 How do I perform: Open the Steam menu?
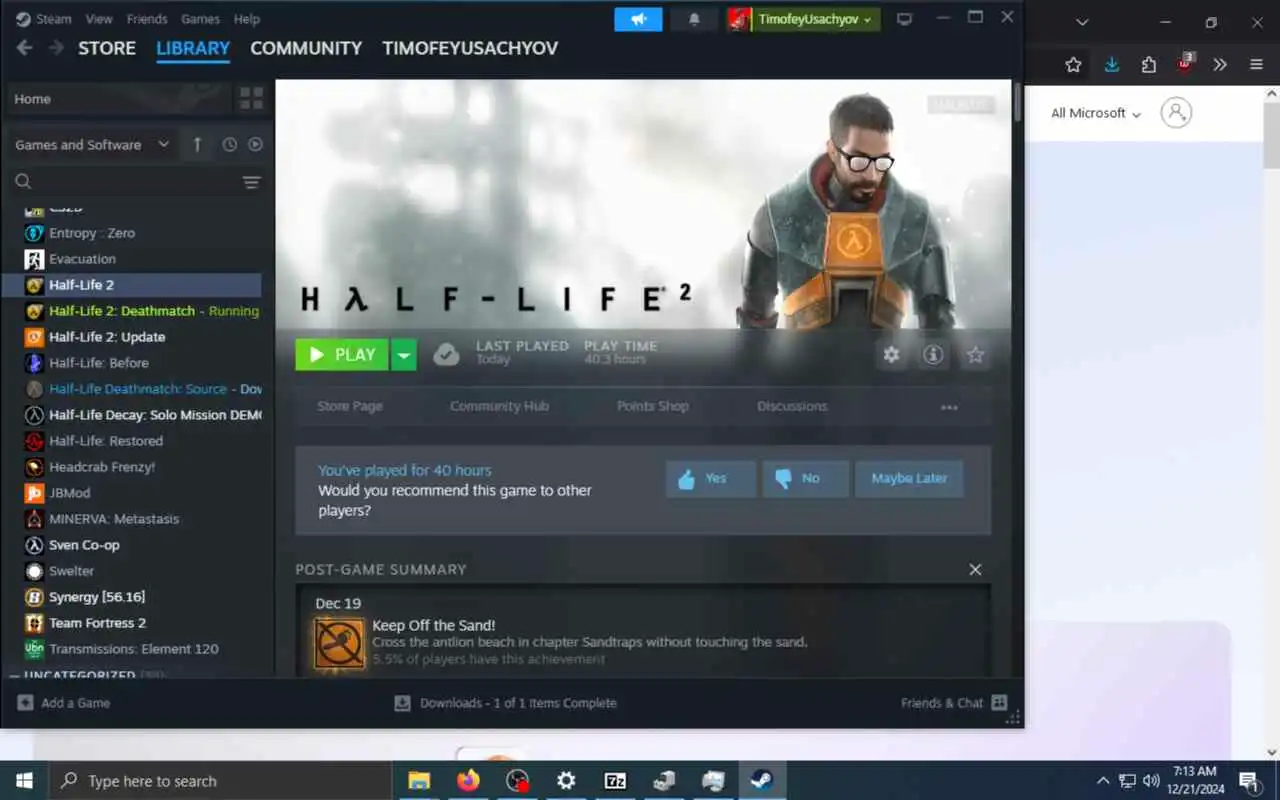(x=44, y=19)
